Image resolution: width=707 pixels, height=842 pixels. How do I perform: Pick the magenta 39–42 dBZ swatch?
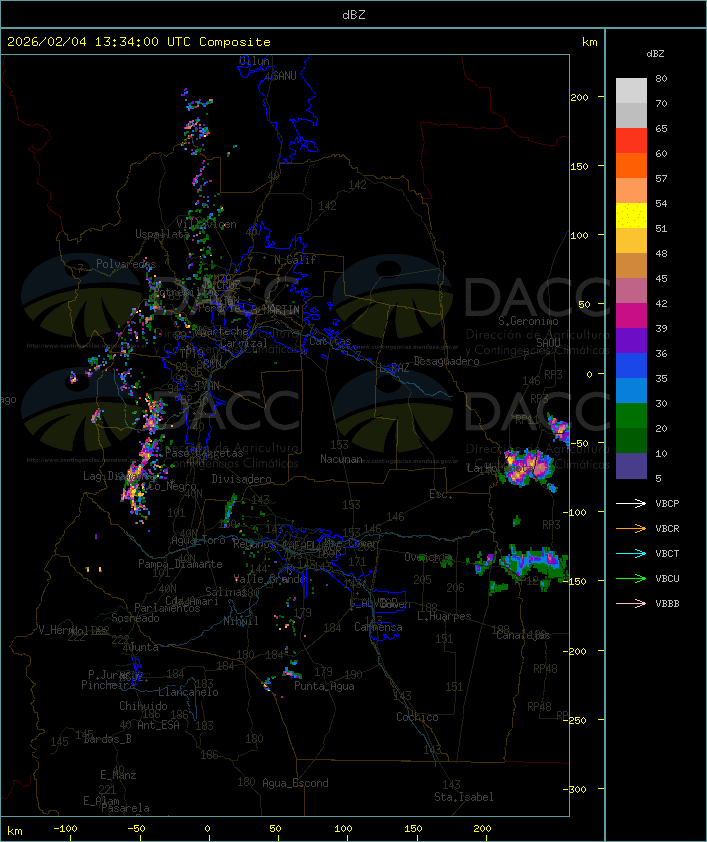[631, 316]
